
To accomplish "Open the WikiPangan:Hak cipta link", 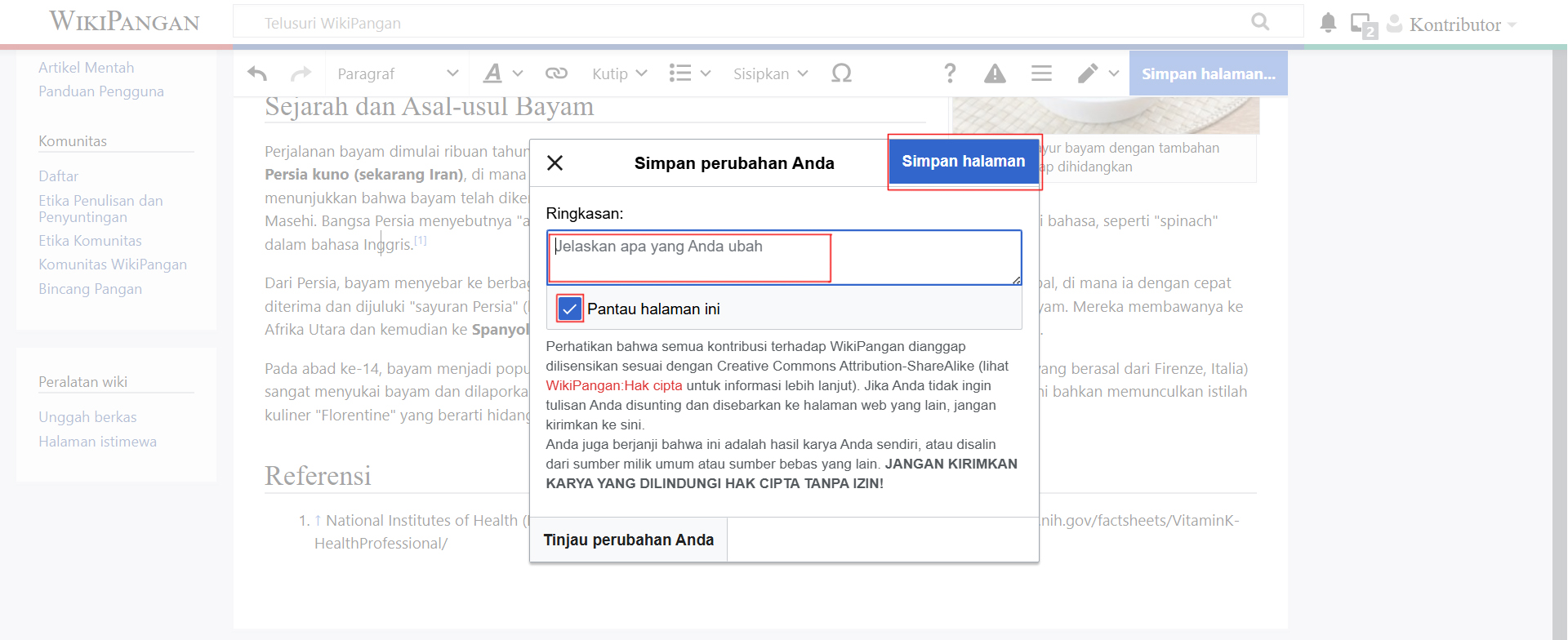I will click(614, 385).
